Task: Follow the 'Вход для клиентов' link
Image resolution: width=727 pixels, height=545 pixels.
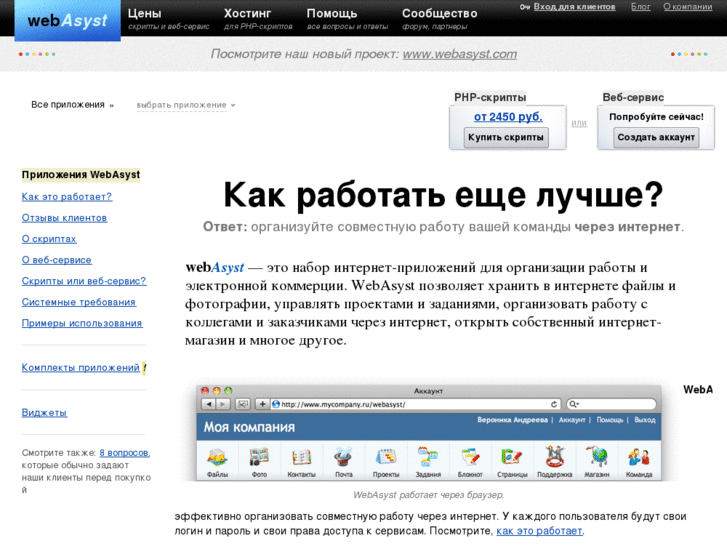Action: point(574,7)
